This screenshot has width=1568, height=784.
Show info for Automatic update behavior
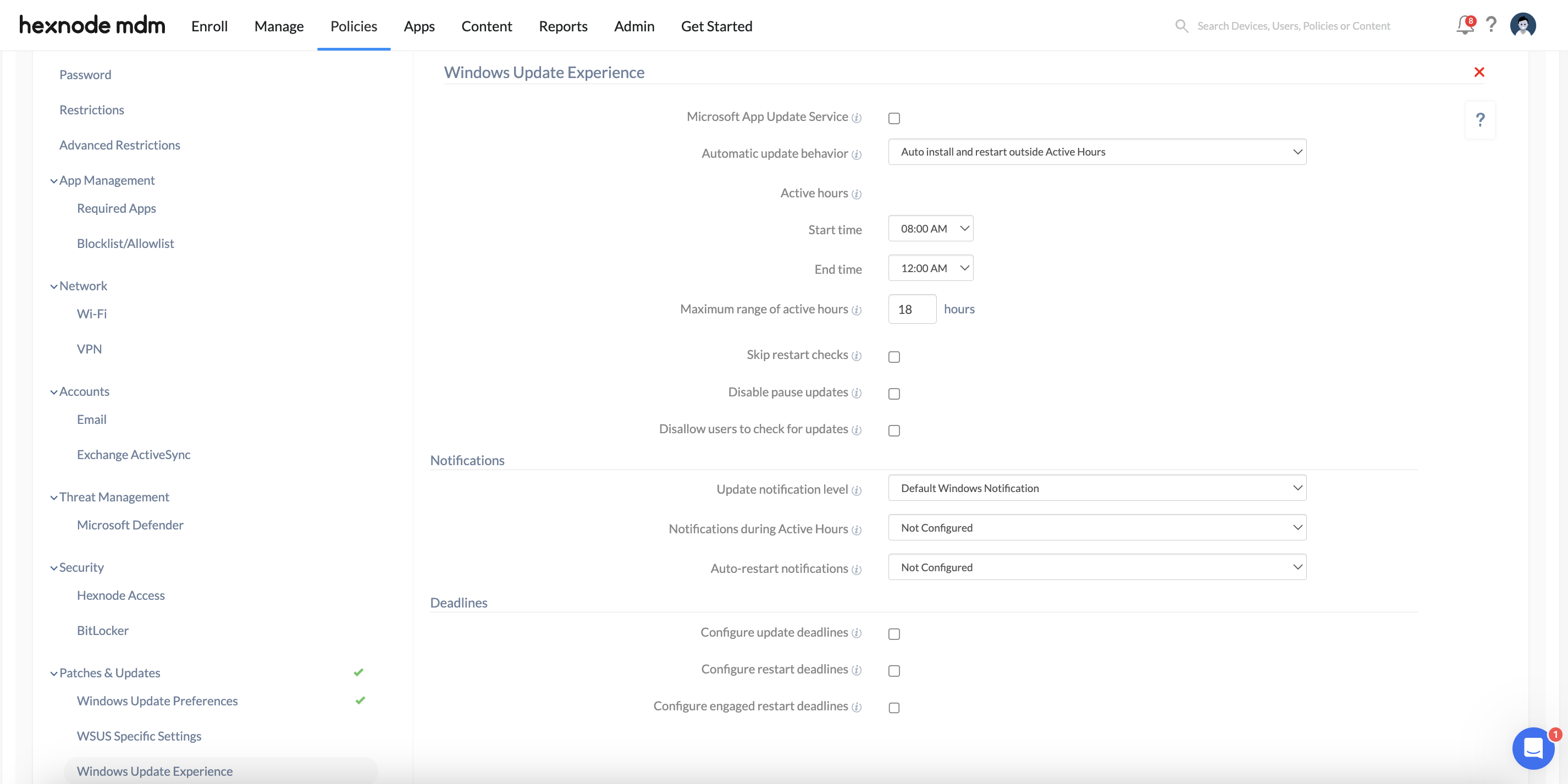point(857,154)
